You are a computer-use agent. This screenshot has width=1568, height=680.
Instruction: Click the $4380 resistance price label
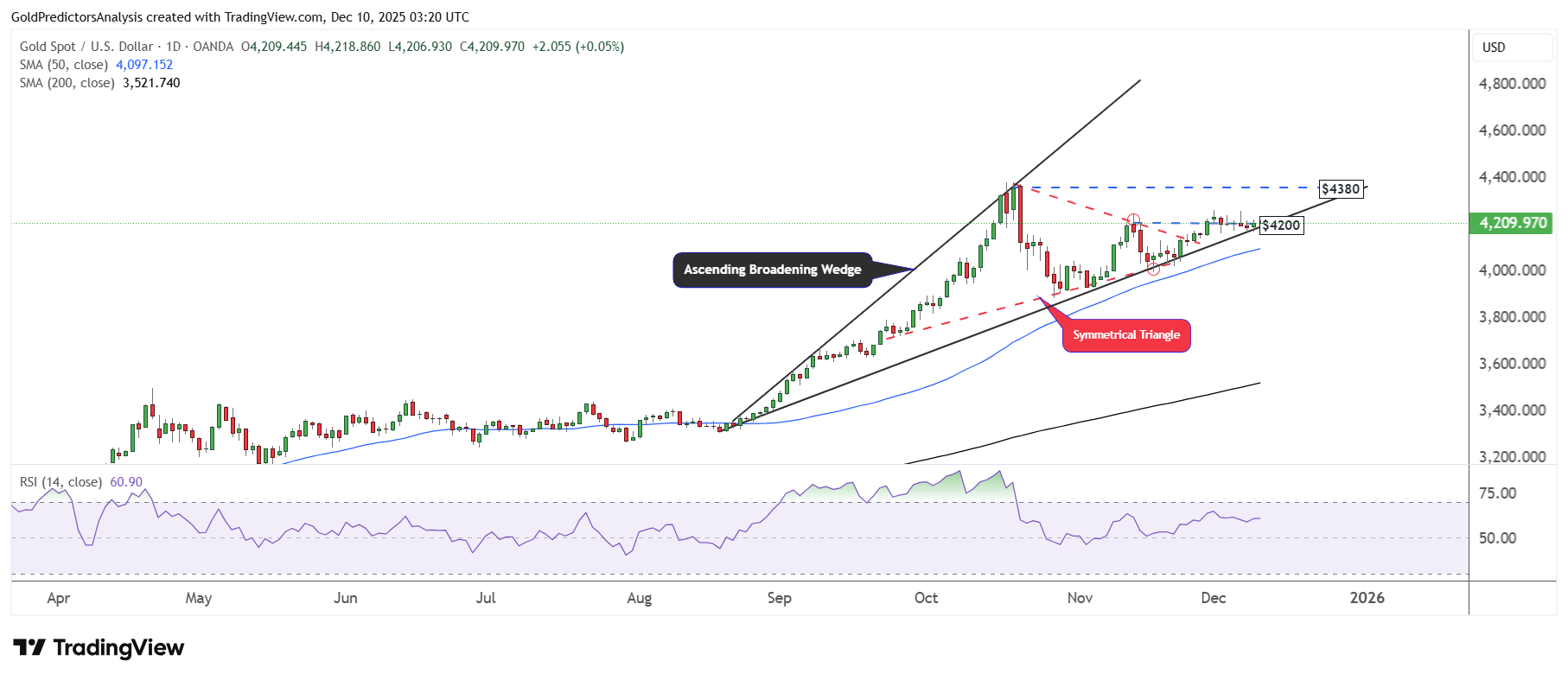(1341, 188)
